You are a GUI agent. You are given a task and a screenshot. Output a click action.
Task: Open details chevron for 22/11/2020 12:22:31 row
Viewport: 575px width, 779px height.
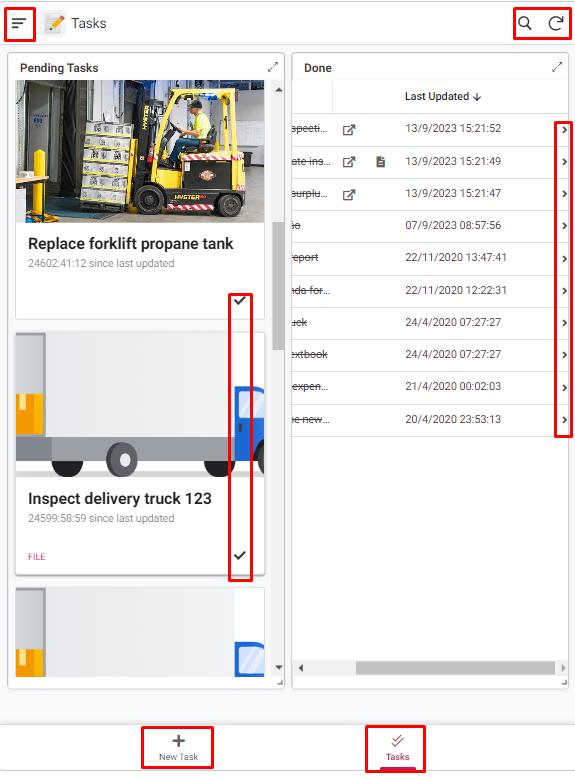[x=564, y=291]
